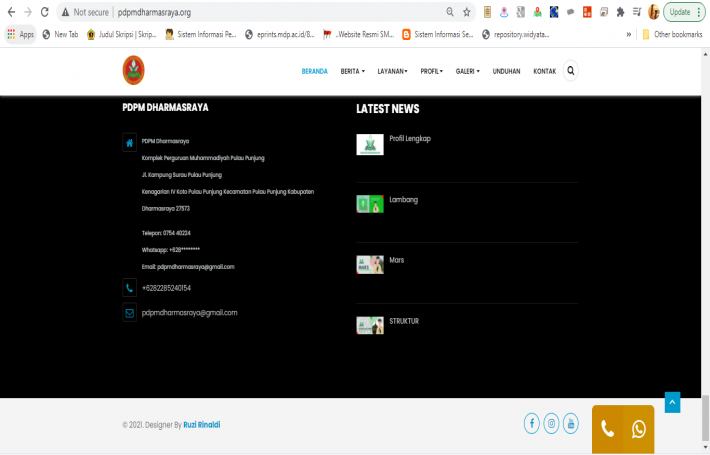Click the Lambang news thumbnail
710x455 pixels.
click(370, 204)
